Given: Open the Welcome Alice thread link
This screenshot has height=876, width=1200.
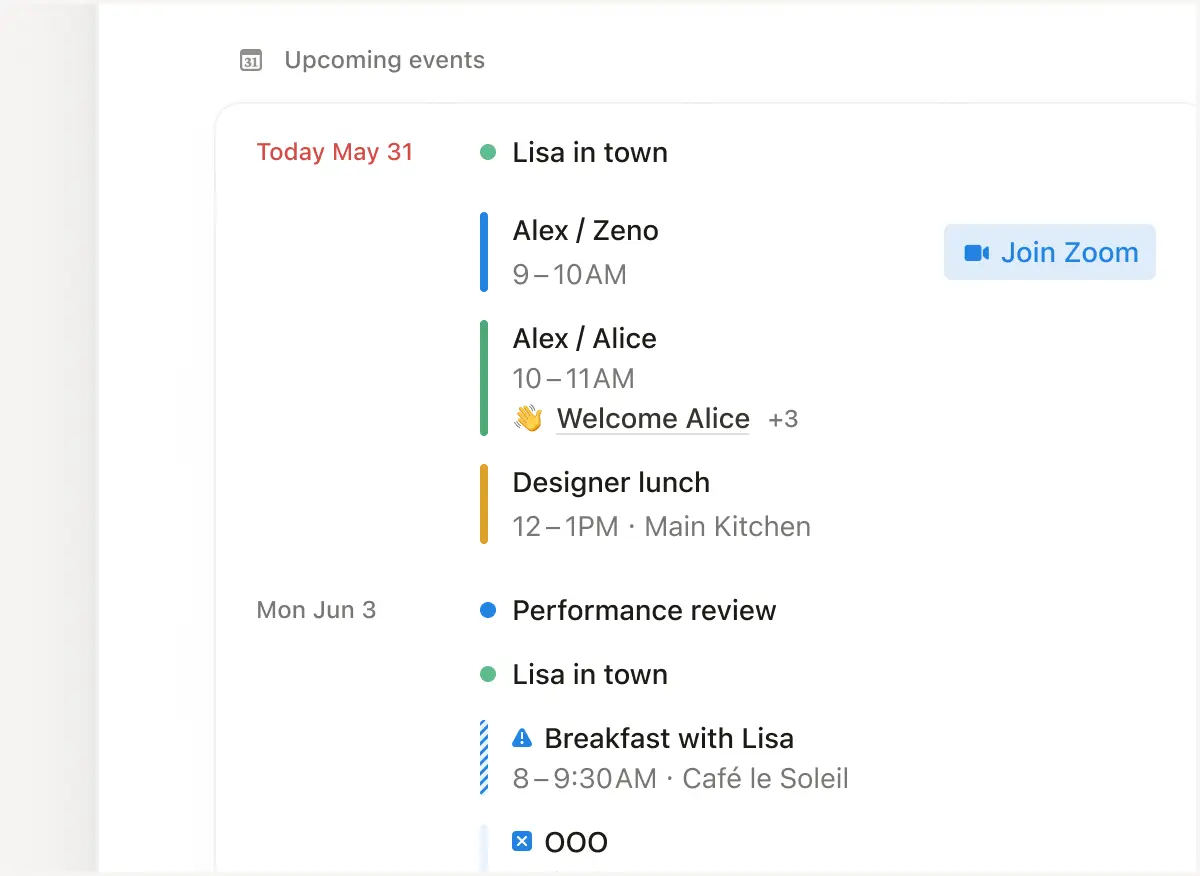Looking at the screenshot, I should (652, 418).
